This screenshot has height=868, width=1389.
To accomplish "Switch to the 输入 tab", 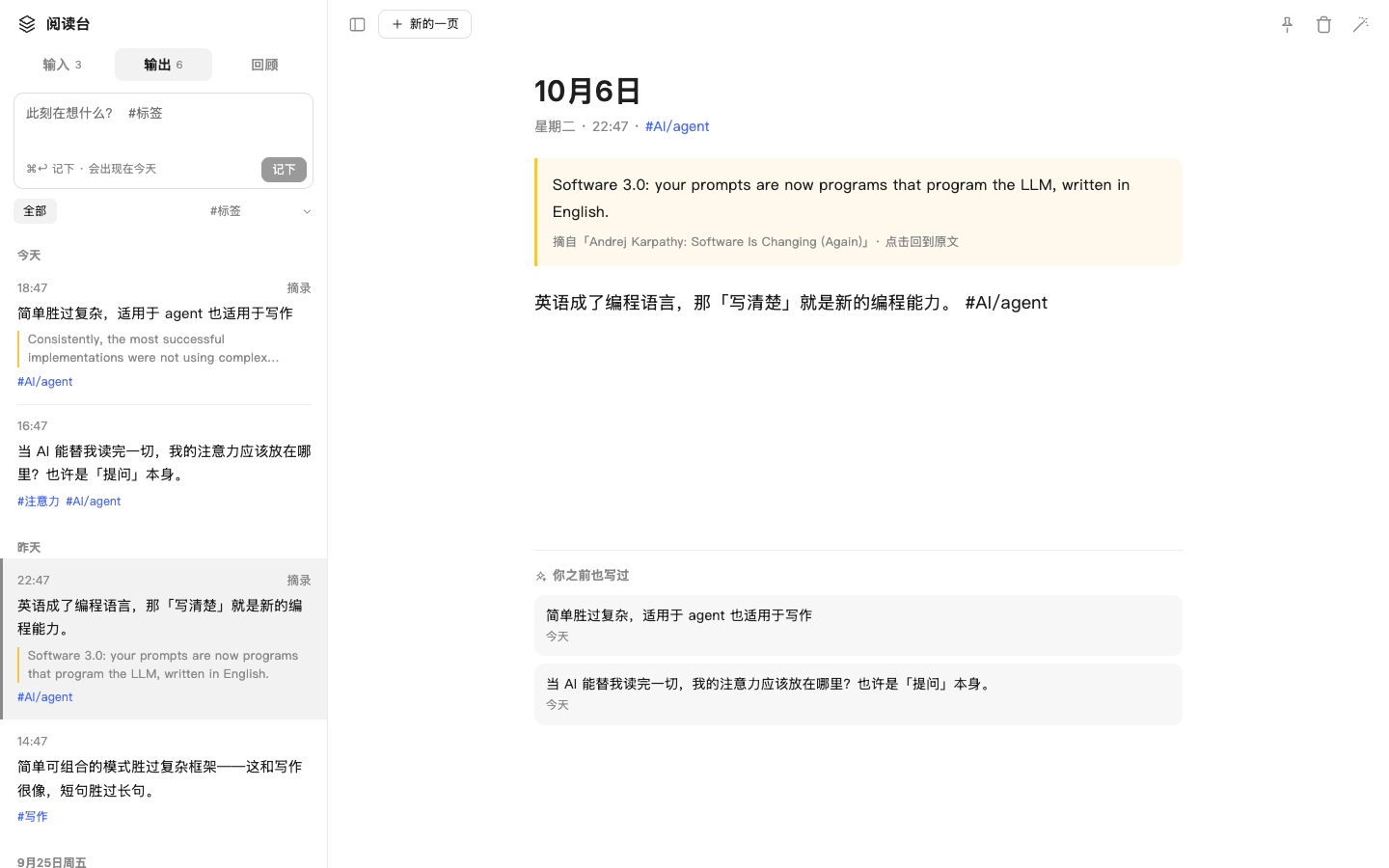I will coord(63,65).
